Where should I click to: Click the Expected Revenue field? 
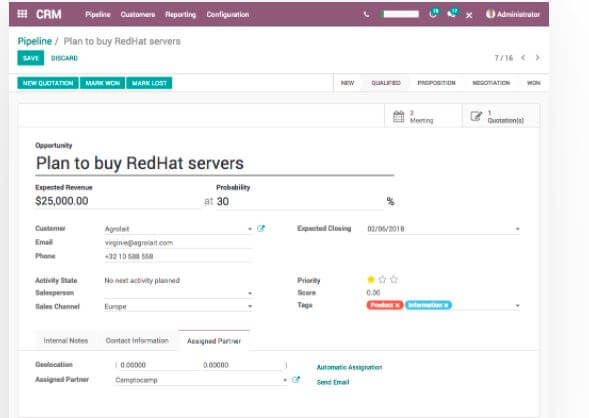click(x=117, y=201)
